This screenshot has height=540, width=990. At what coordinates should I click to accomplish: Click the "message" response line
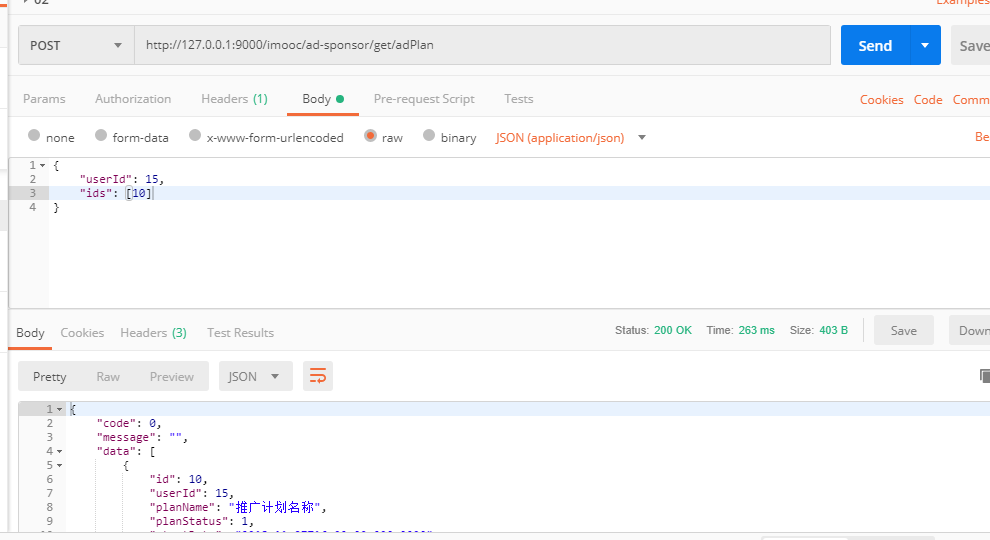click(142, 438)
